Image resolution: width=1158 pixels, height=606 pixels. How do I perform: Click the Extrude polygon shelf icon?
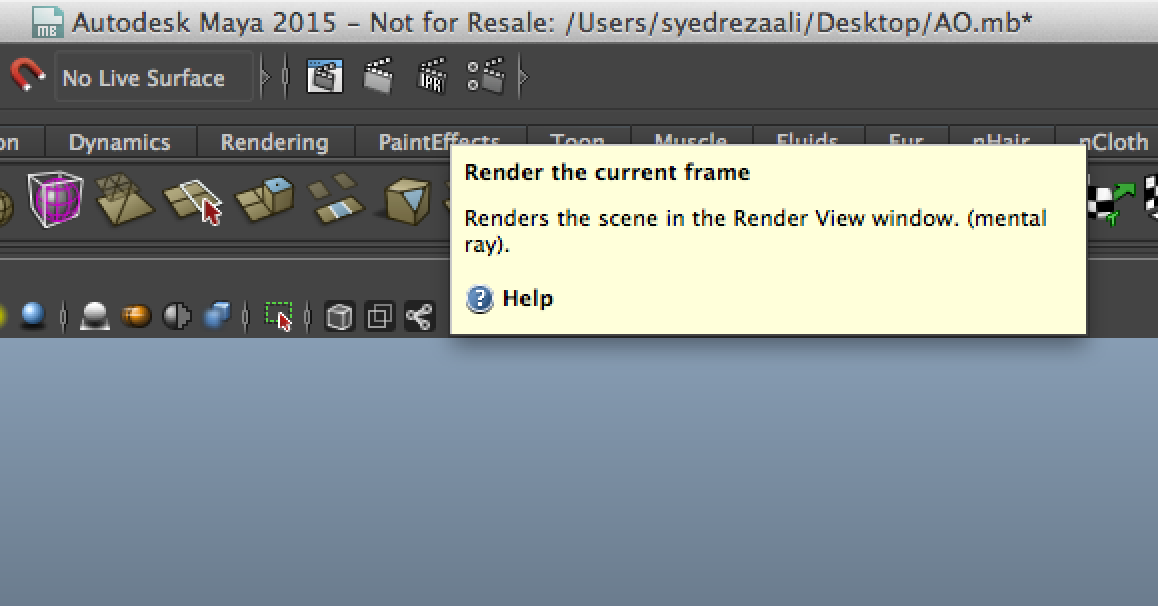click(263, 198)
